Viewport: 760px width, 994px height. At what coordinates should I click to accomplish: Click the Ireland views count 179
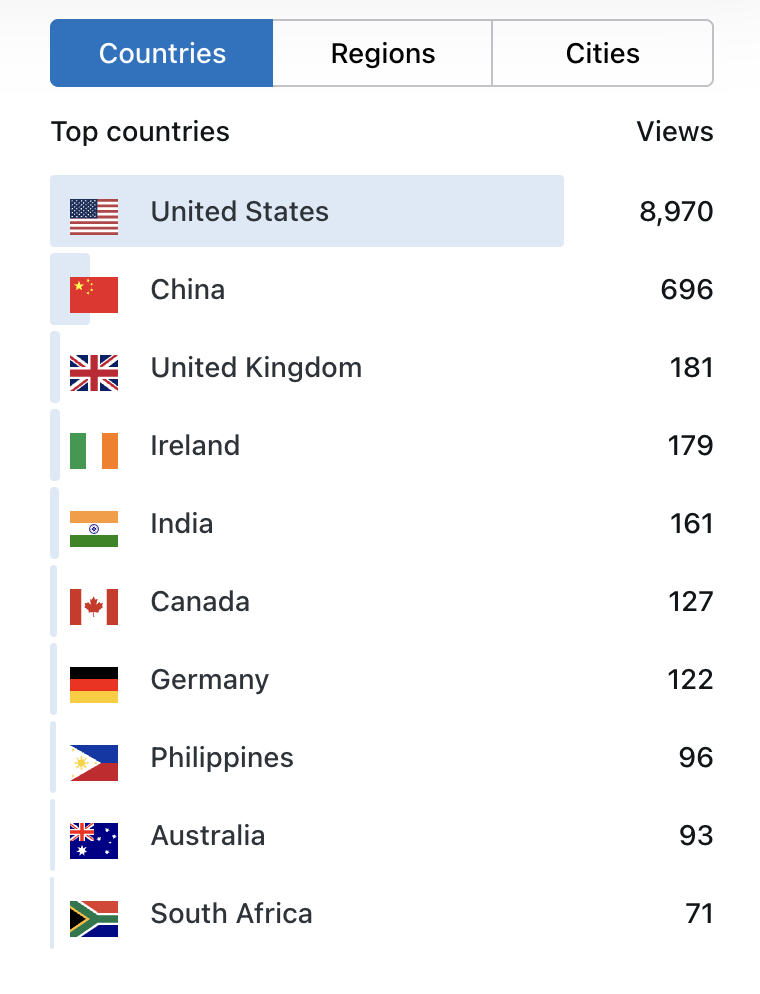(x=691, y=446)
